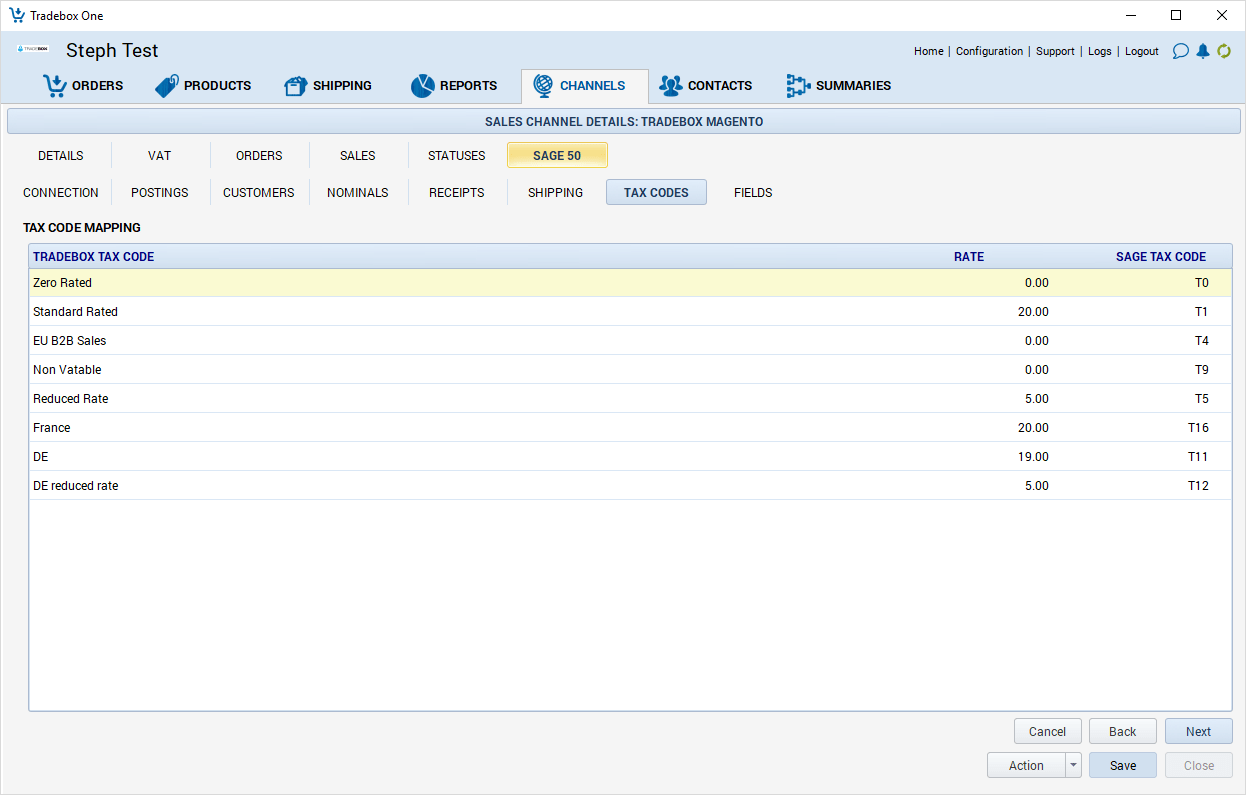
Task: Switch to the NOMINALS tab
Action: tap(357, 192)
